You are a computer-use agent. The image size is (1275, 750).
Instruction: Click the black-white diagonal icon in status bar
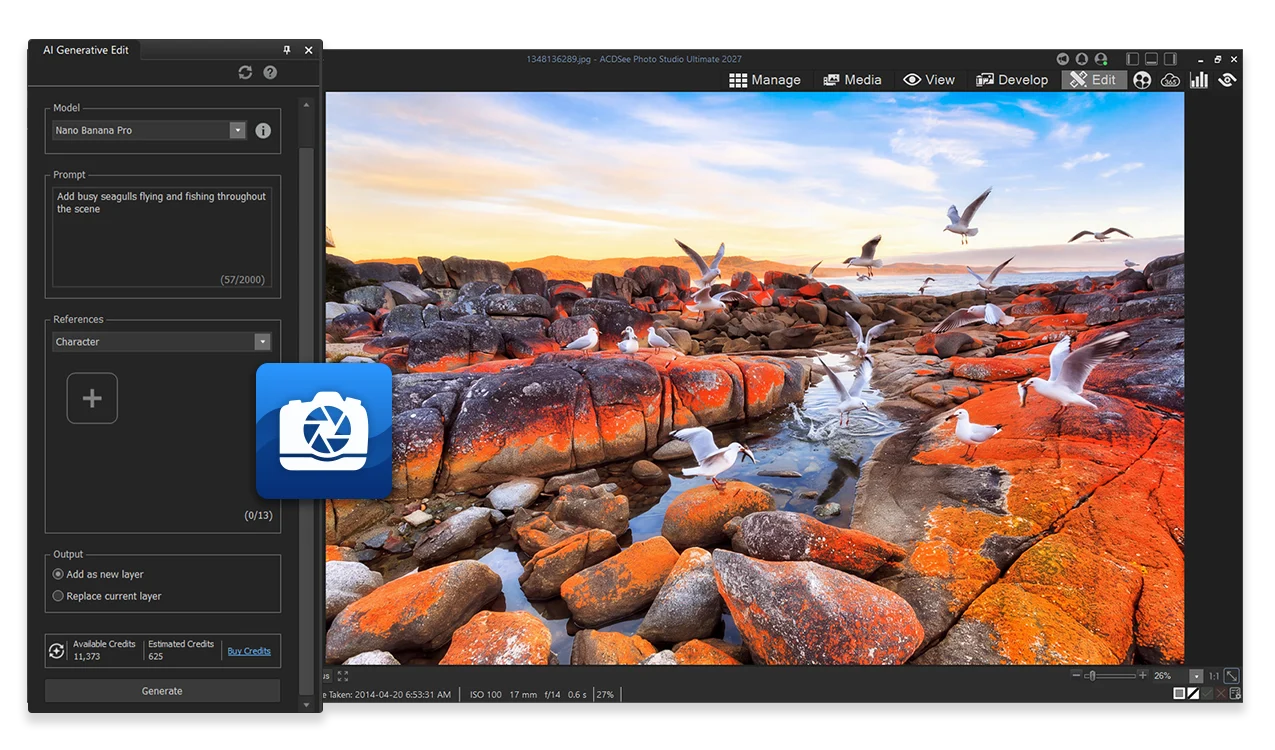tap(1193, 693)
